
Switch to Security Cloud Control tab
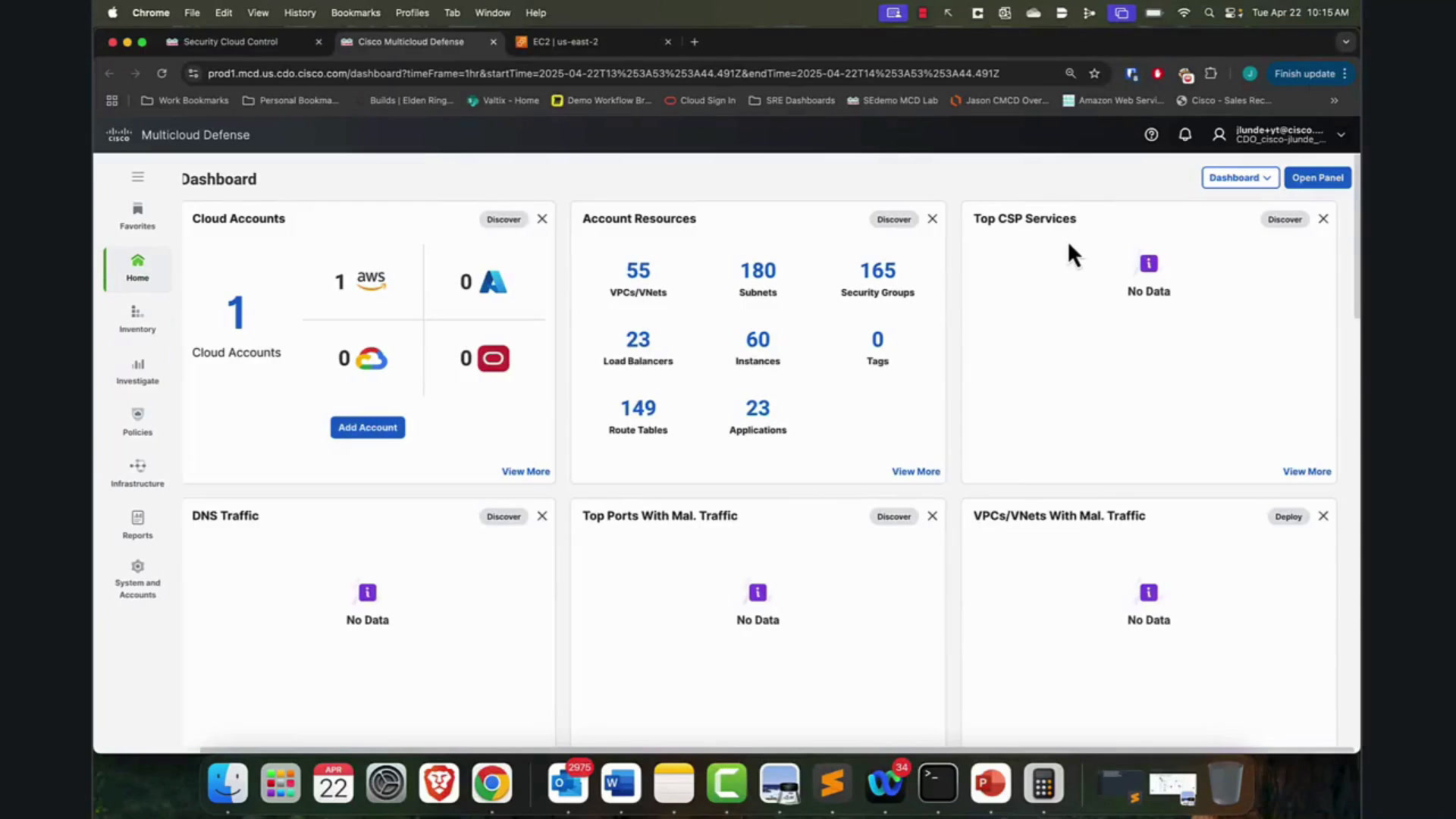[231, 42]
